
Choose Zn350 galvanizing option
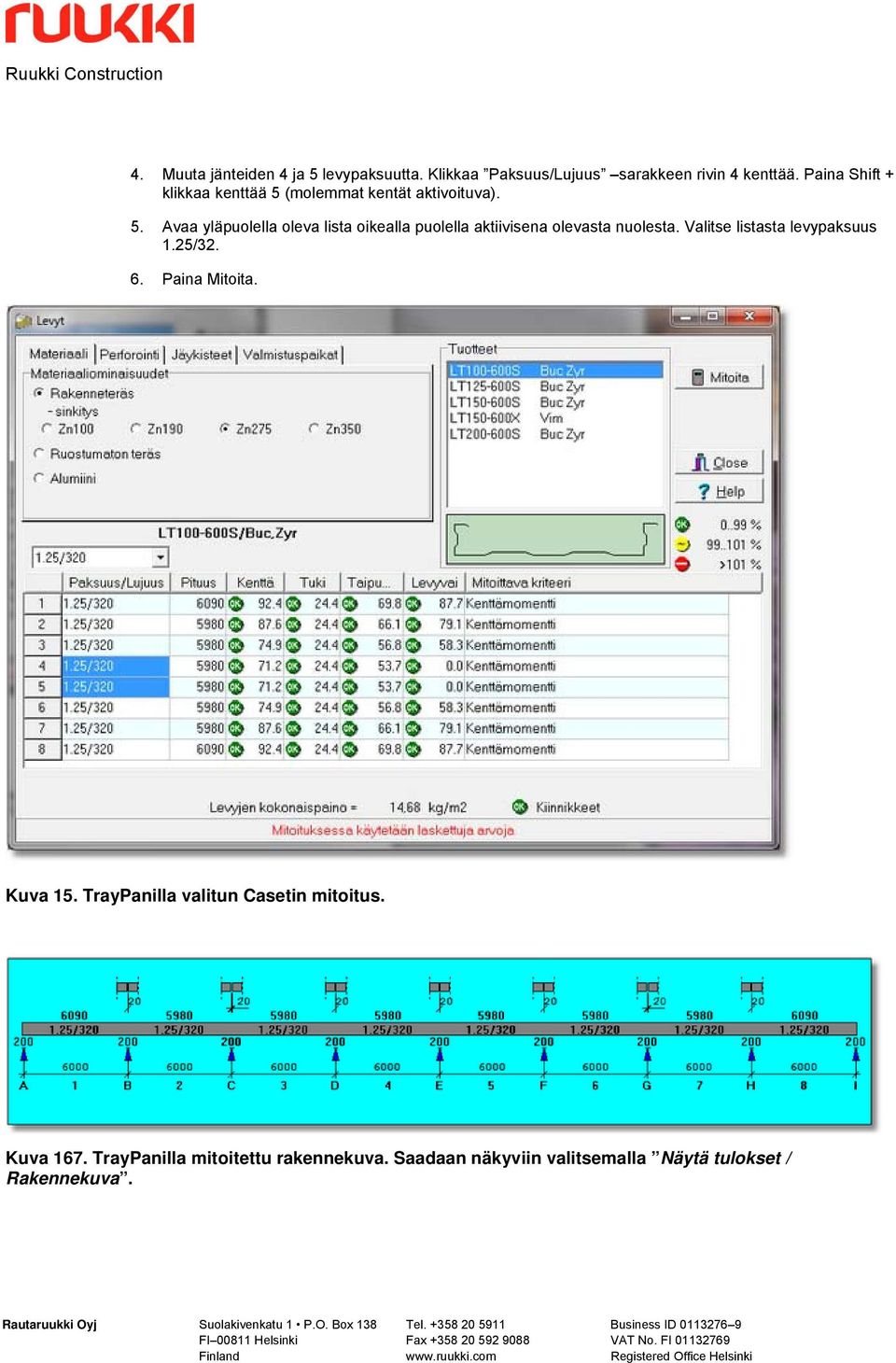pos(314,429)
